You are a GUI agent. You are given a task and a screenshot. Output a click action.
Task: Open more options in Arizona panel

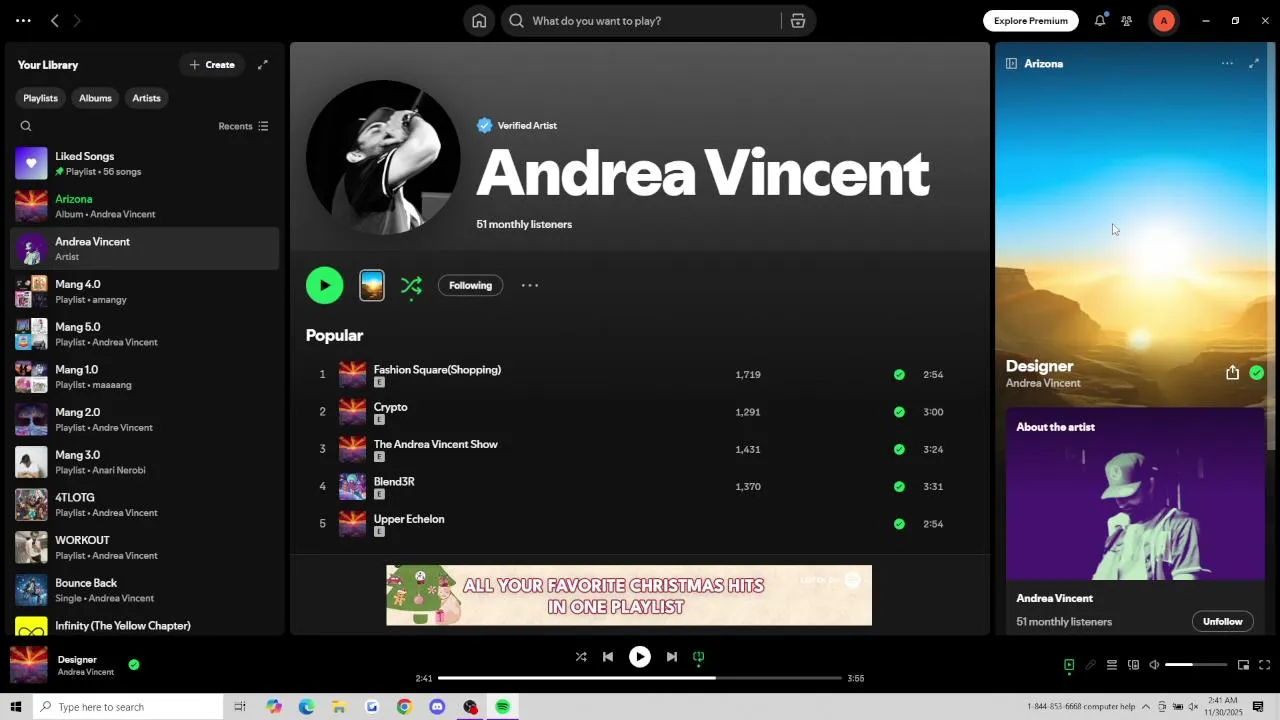(x=1227, y=64)
